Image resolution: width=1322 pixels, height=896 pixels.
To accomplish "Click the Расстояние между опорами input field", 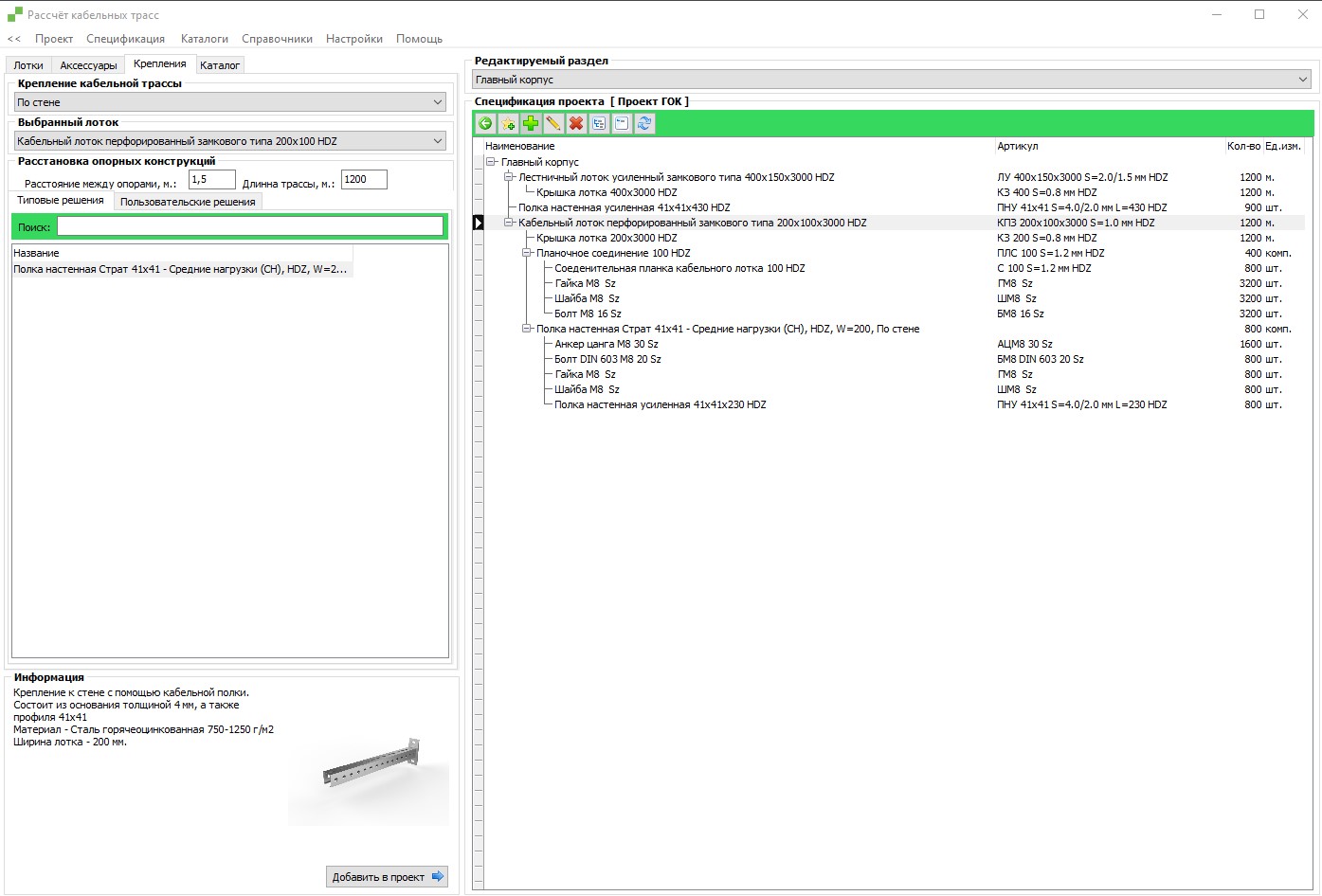I will pyautogui.click(x=211, y=179).
